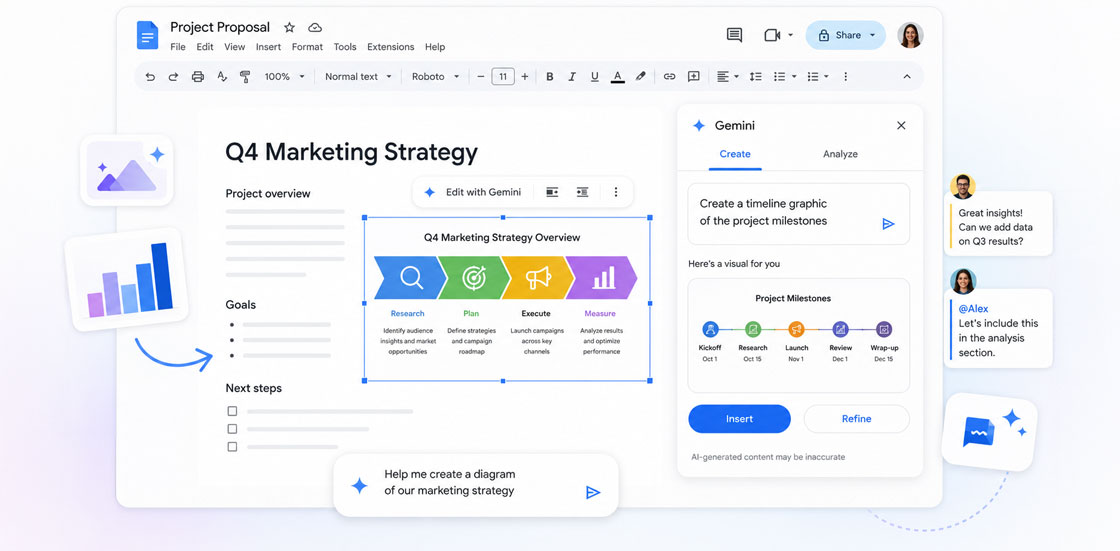Image resolution: width=1120 pixels, height=551 pixels.
Task: Open image toolbar three-dot options
Action: point(616,192)
